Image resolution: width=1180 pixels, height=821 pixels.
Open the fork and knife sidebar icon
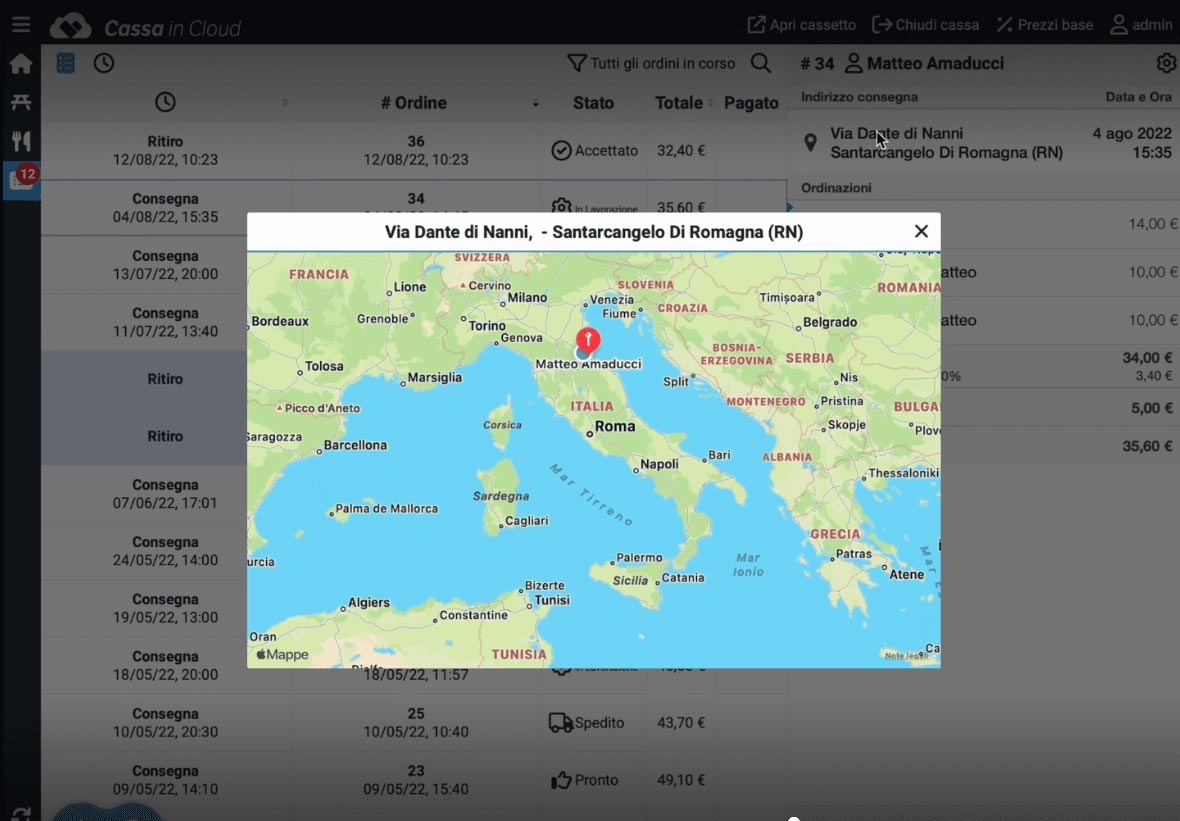21,141
